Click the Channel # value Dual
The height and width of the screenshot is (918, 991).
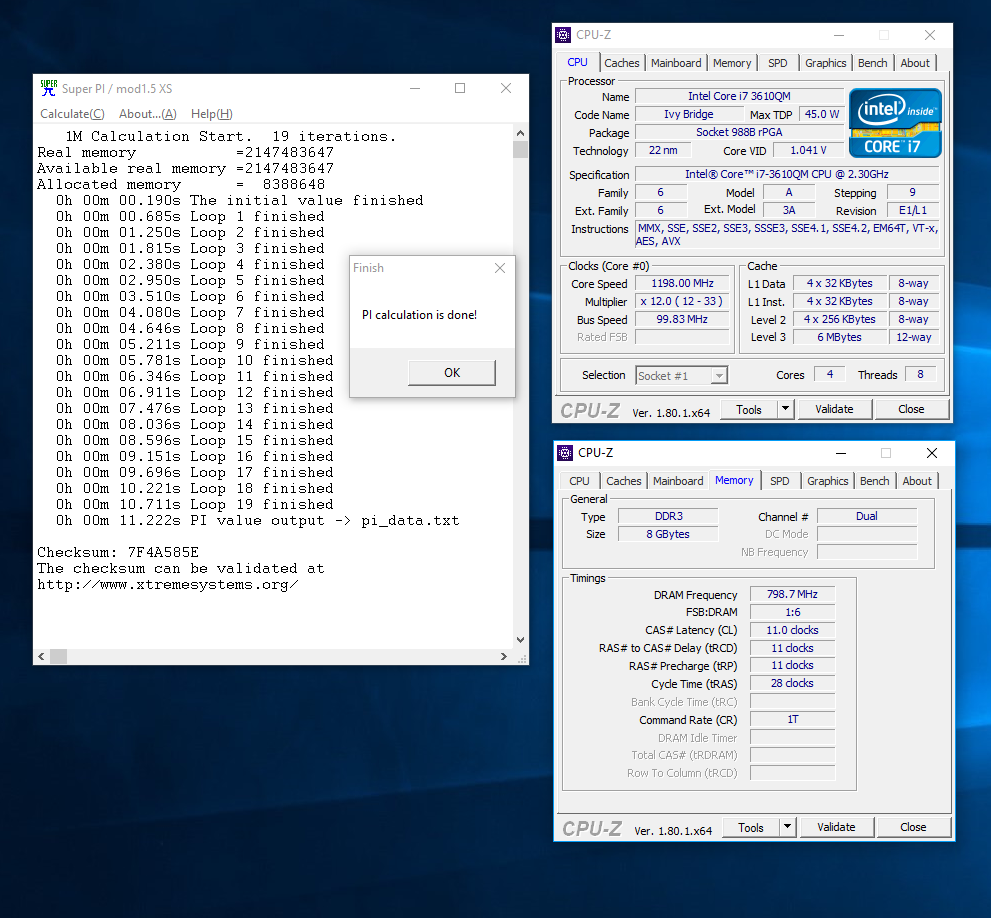click(867, 516)
